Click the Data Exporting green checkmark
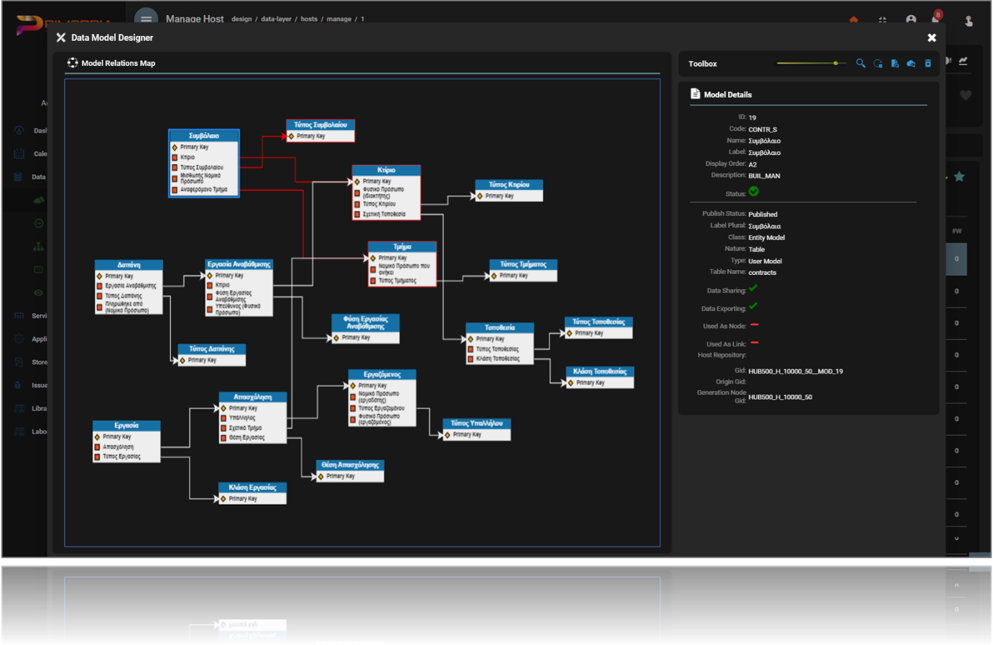This screenshot has width=993, height=645. (754, 307)
